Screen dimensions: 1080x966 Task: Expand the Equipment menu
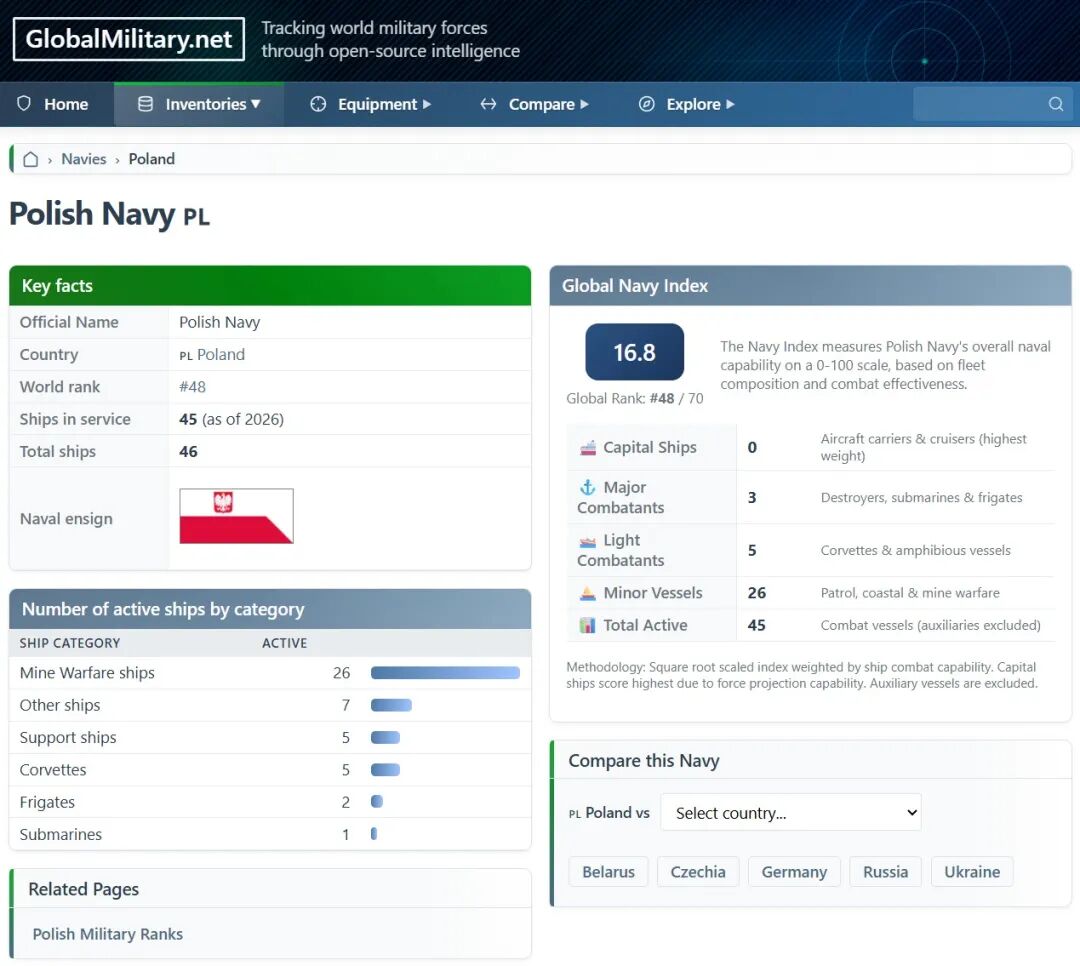371,104
